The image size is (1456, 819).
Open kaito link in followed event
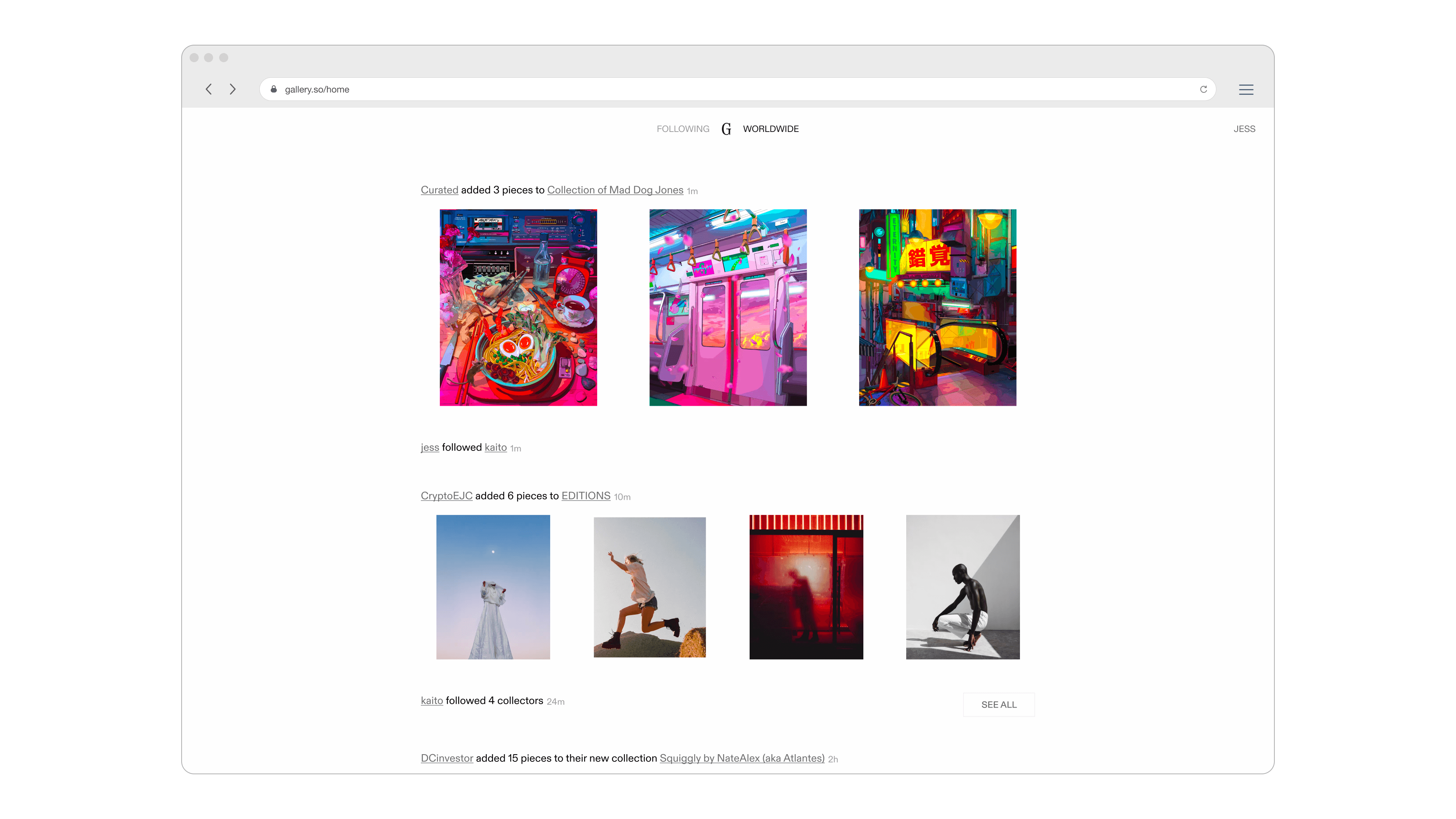pyautogui.click(x=496, y=447)
